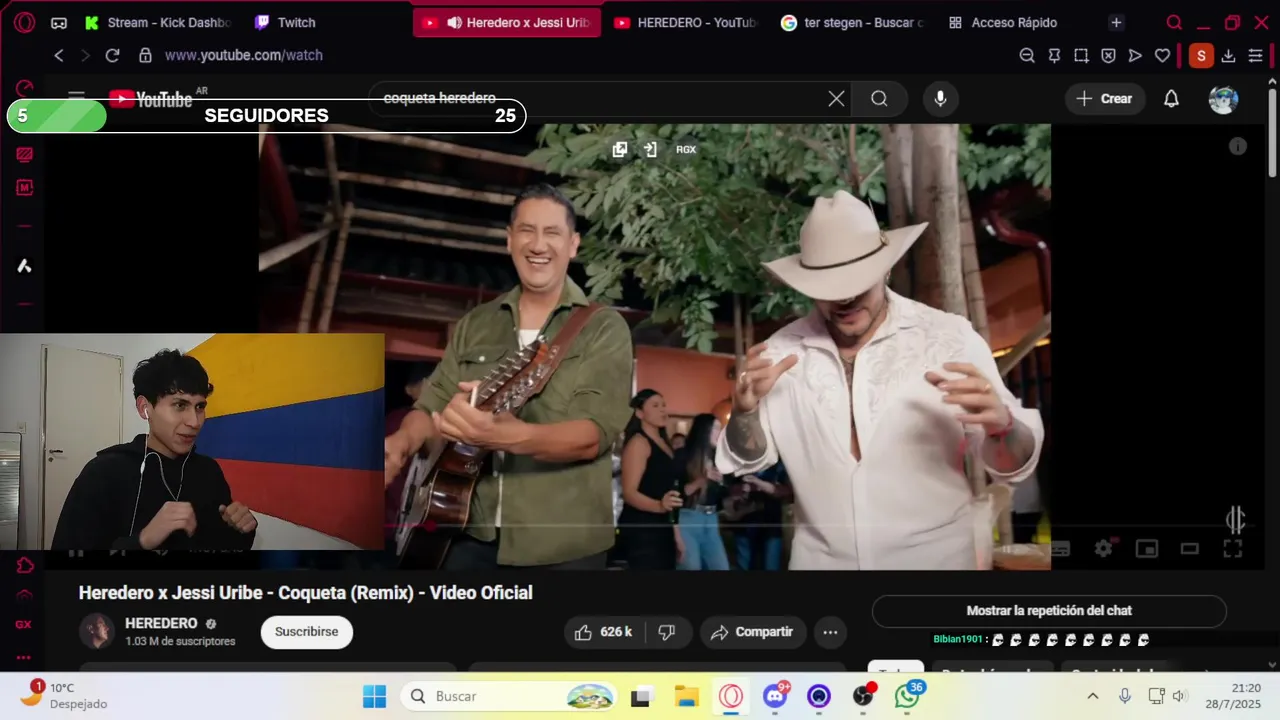
Task: Open the three-dots sidebar setup menu
Action: click(x=24, y=658)
